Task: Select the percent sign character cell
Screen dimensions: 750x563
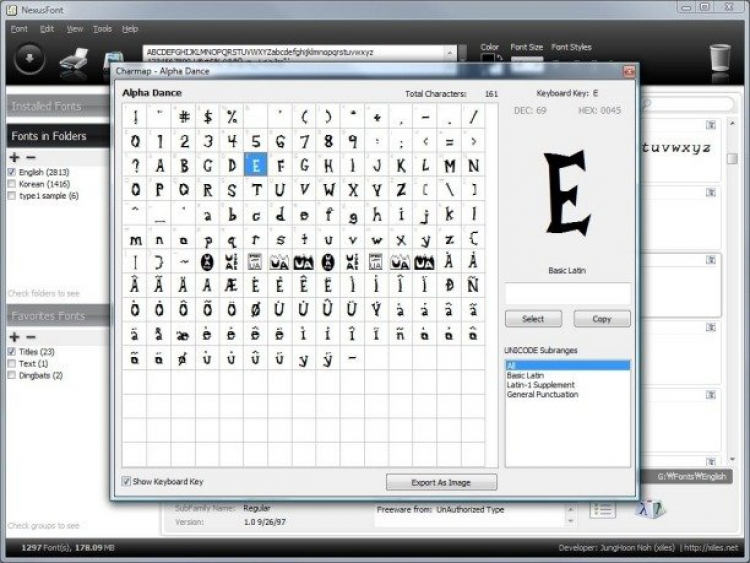Action: (232, 117)
